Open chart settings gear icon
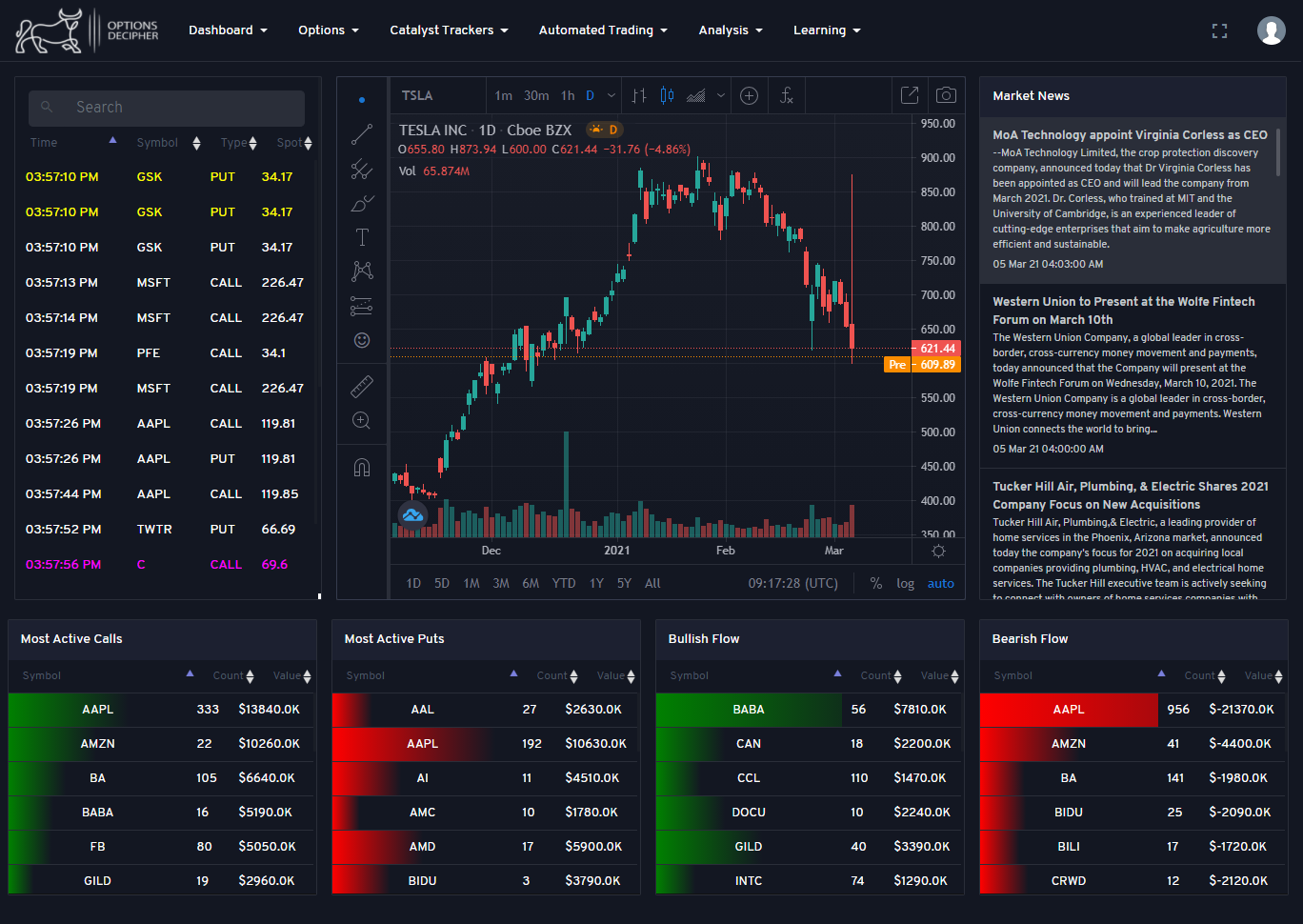1303x924 pixels. [938, 552]
